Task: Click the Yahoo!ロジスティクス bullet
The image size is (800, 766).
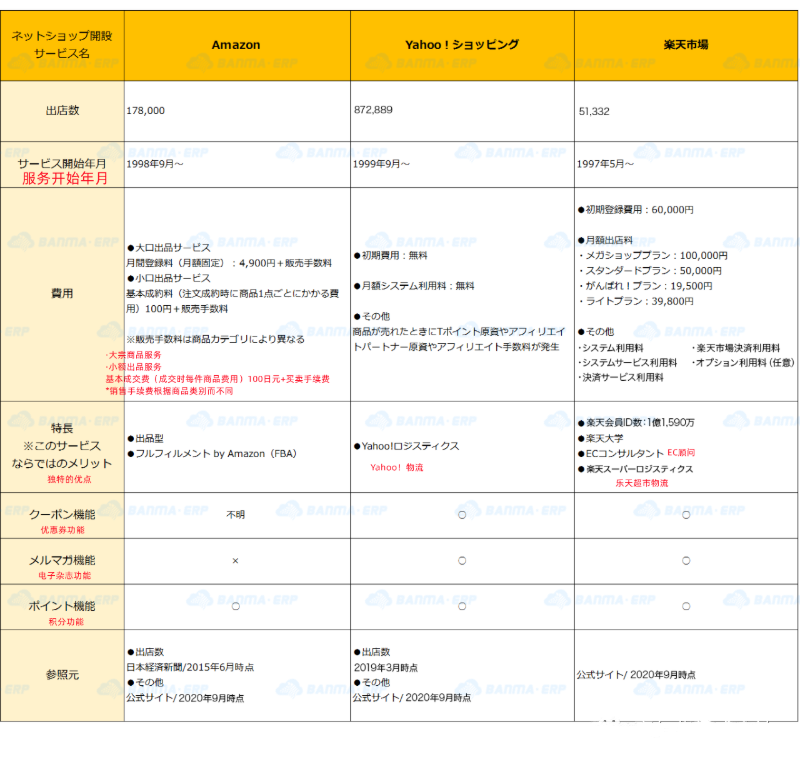Action: coord(407,446)
